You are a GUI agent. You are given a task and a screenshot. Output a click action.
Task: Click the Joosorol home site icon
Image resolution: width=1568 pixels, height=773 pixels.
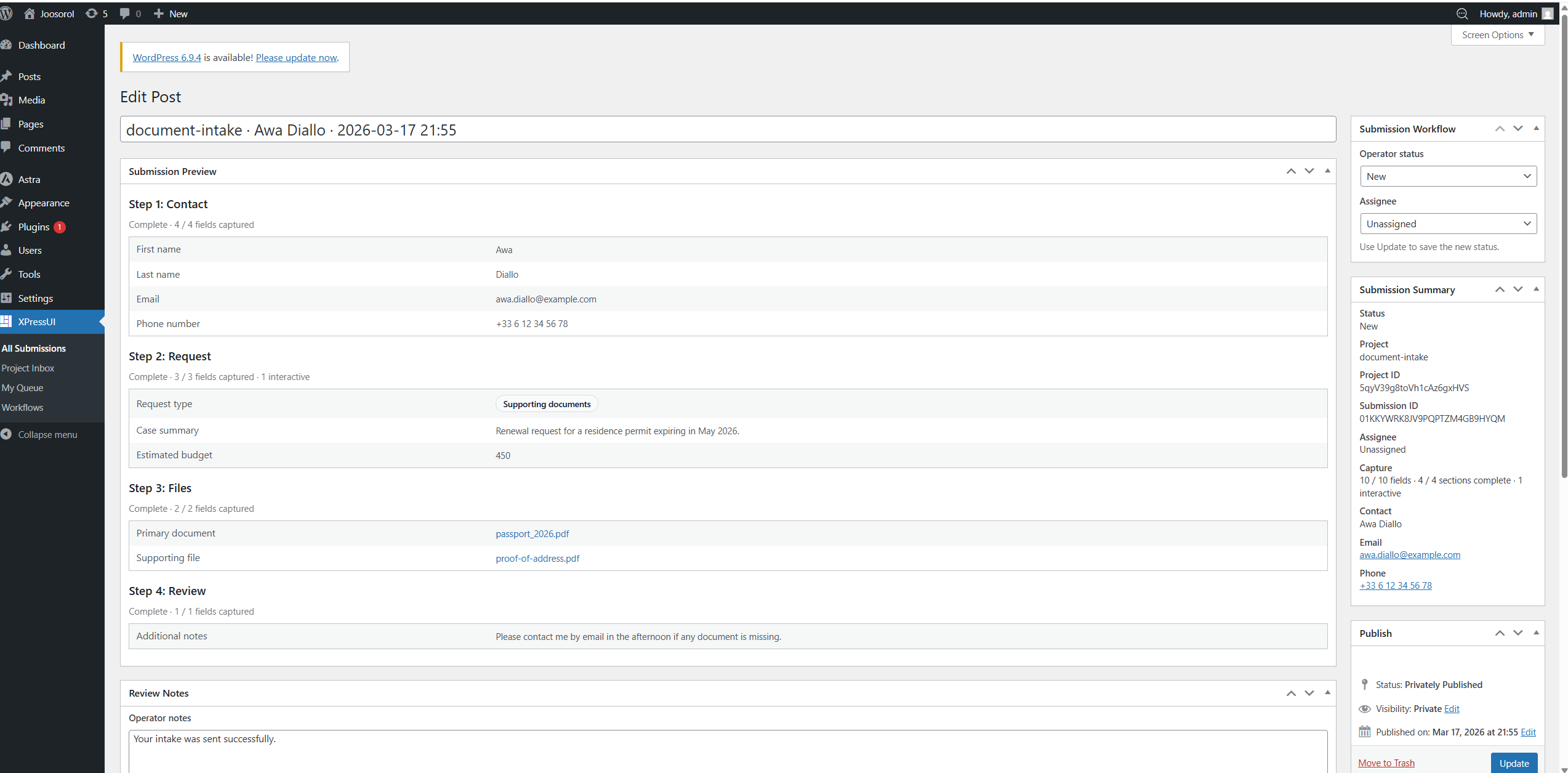coord(30,14)
